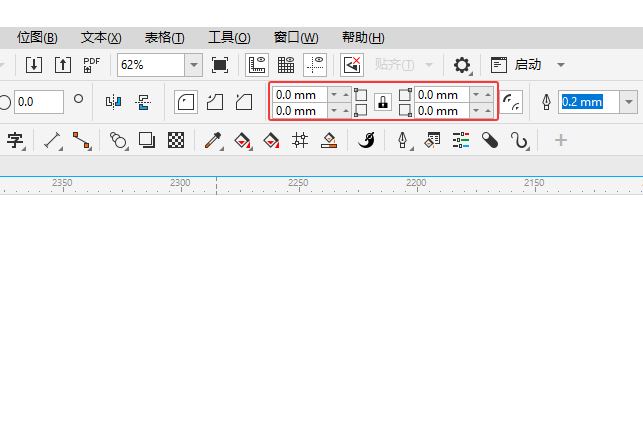This screenshot has width=643, height=421.
Task: Expand the 启动 dropdown arrow
Action: click(x=561, y=65)
